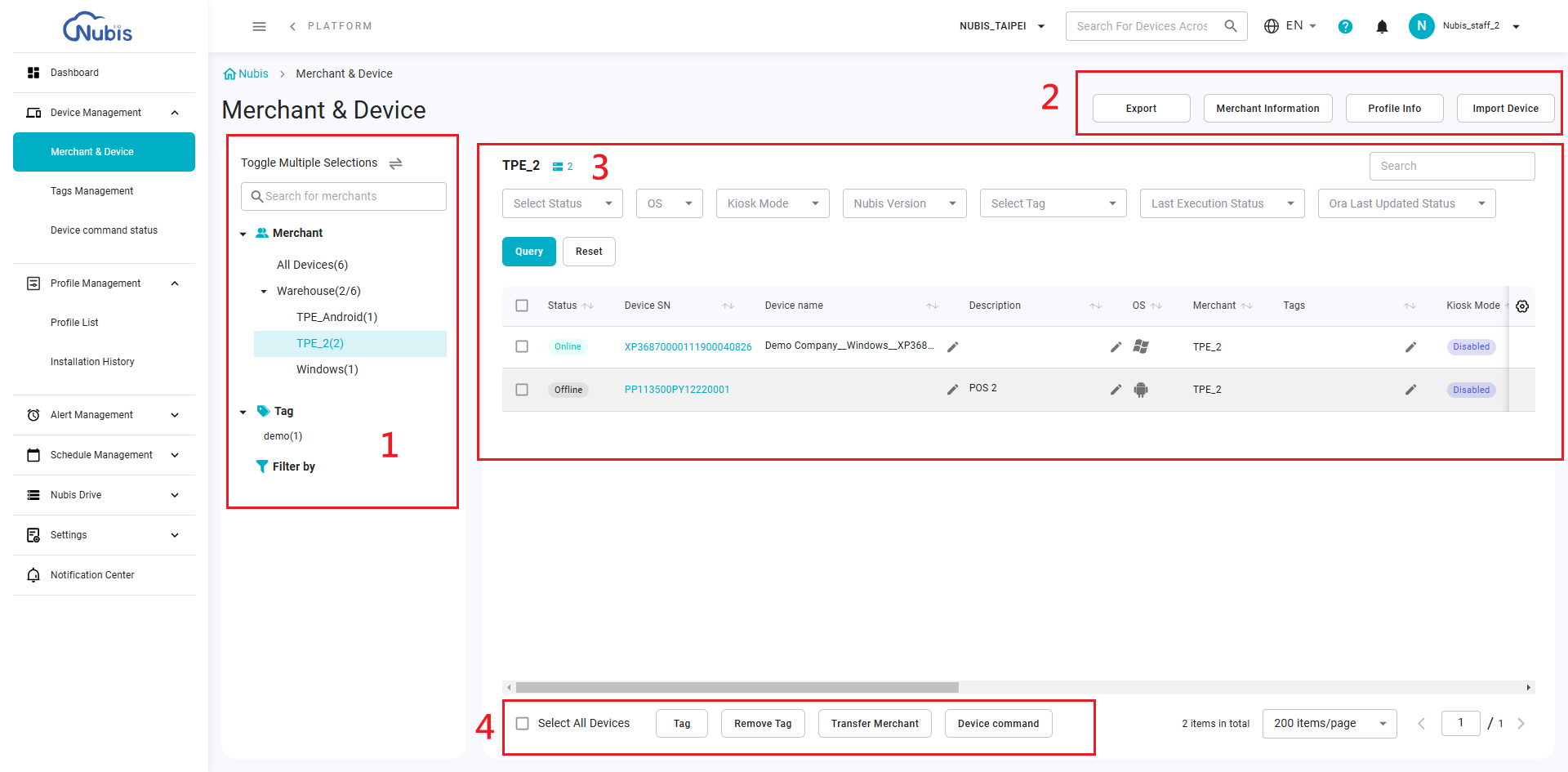This screenshot has height=772, width=1568.
Task: Click the Windows OS icon in first row
Action: pyautogui.click(x=1141, y=346)
